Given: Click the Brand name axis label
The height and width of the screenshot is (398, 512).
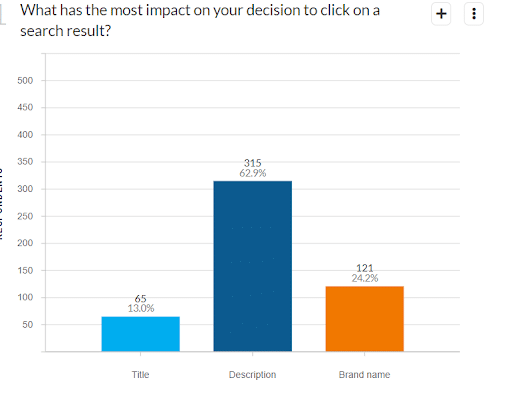Looking at the screenshot, I should pyautogui.click(x=364, y=375).
